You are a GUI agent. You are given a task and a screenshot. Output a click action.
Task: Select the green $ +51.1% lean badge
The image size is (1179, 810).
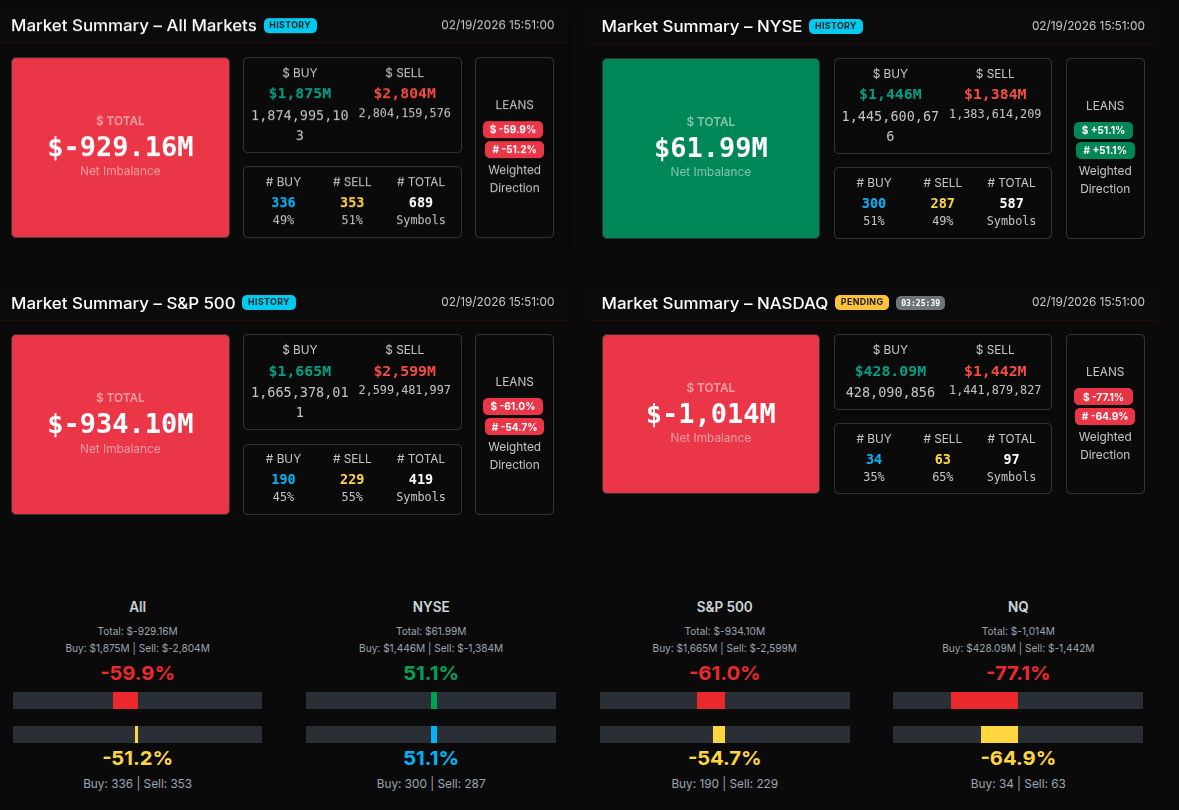pyautogui.click(x=1103, y=130)
